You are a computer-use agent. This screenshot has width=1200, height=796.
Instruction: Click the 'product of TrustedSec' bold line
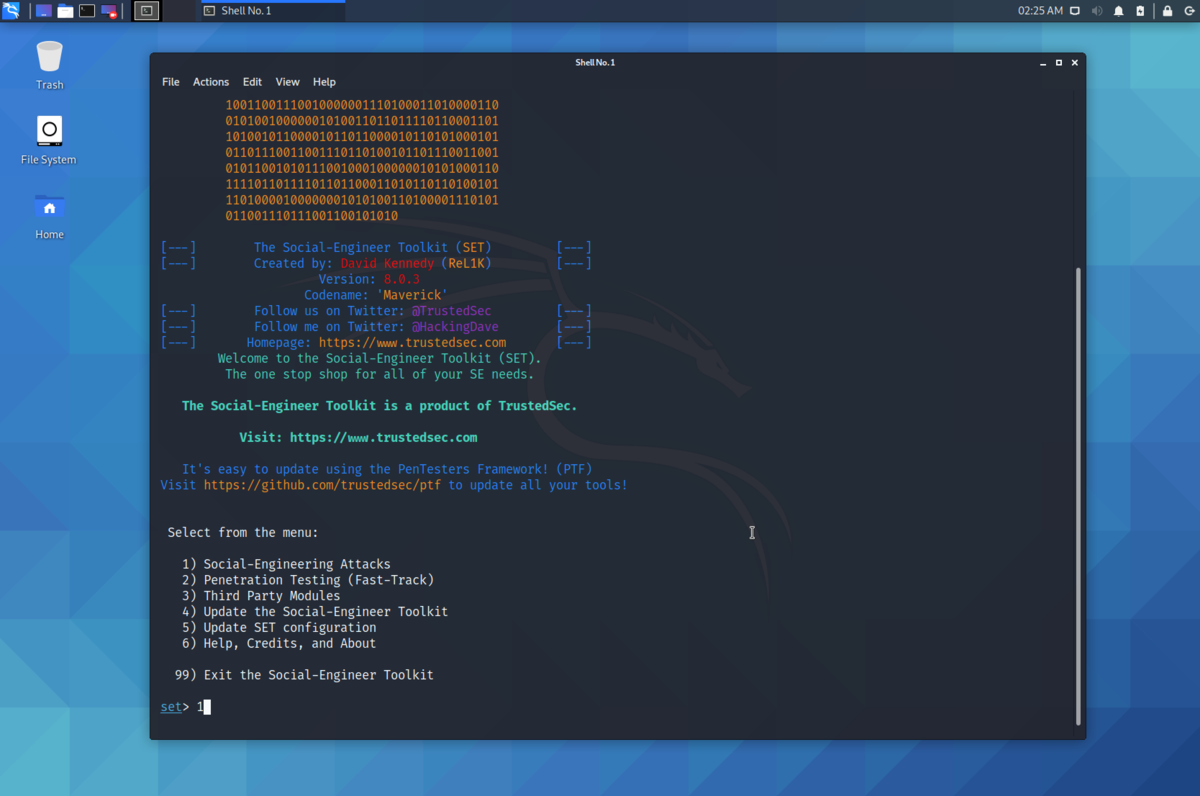(380, 406)
